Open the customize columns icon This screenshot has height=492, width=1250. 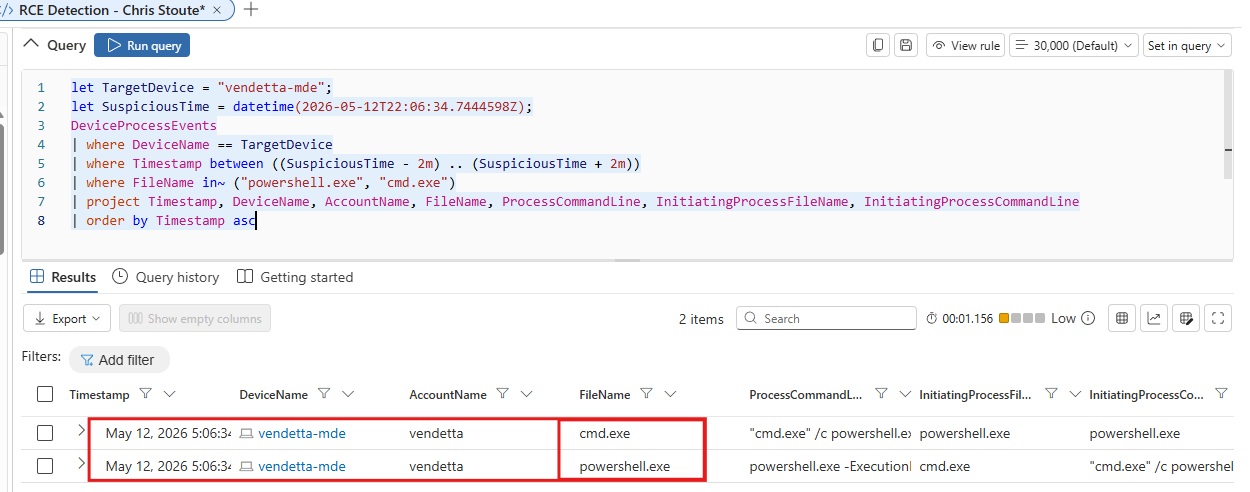point(1186,318)
